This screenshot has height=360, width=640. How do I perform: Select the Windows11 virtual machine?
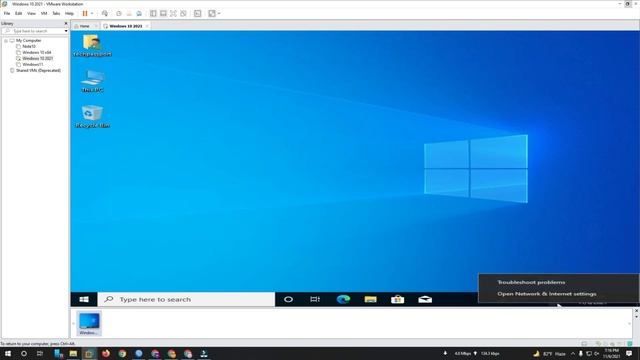(33, 64)
